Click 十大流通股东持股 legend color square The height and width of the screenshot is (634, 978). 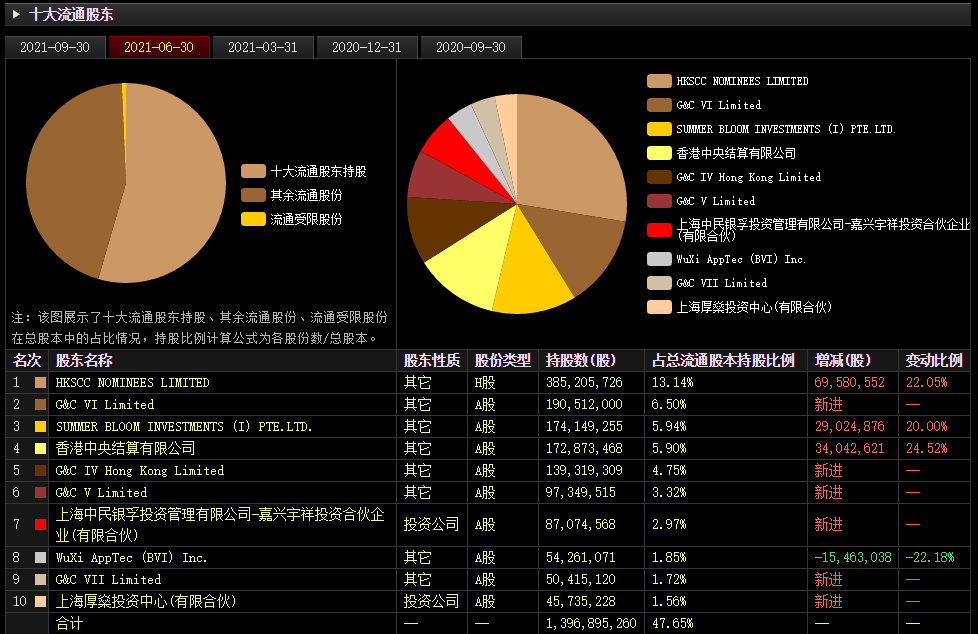point(253,171)
